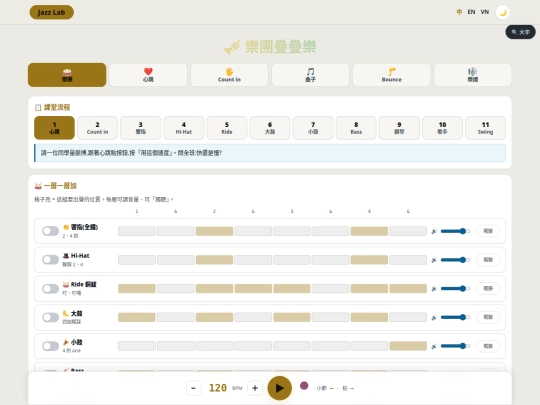Open the drum band tab icon

pos(67,75)
